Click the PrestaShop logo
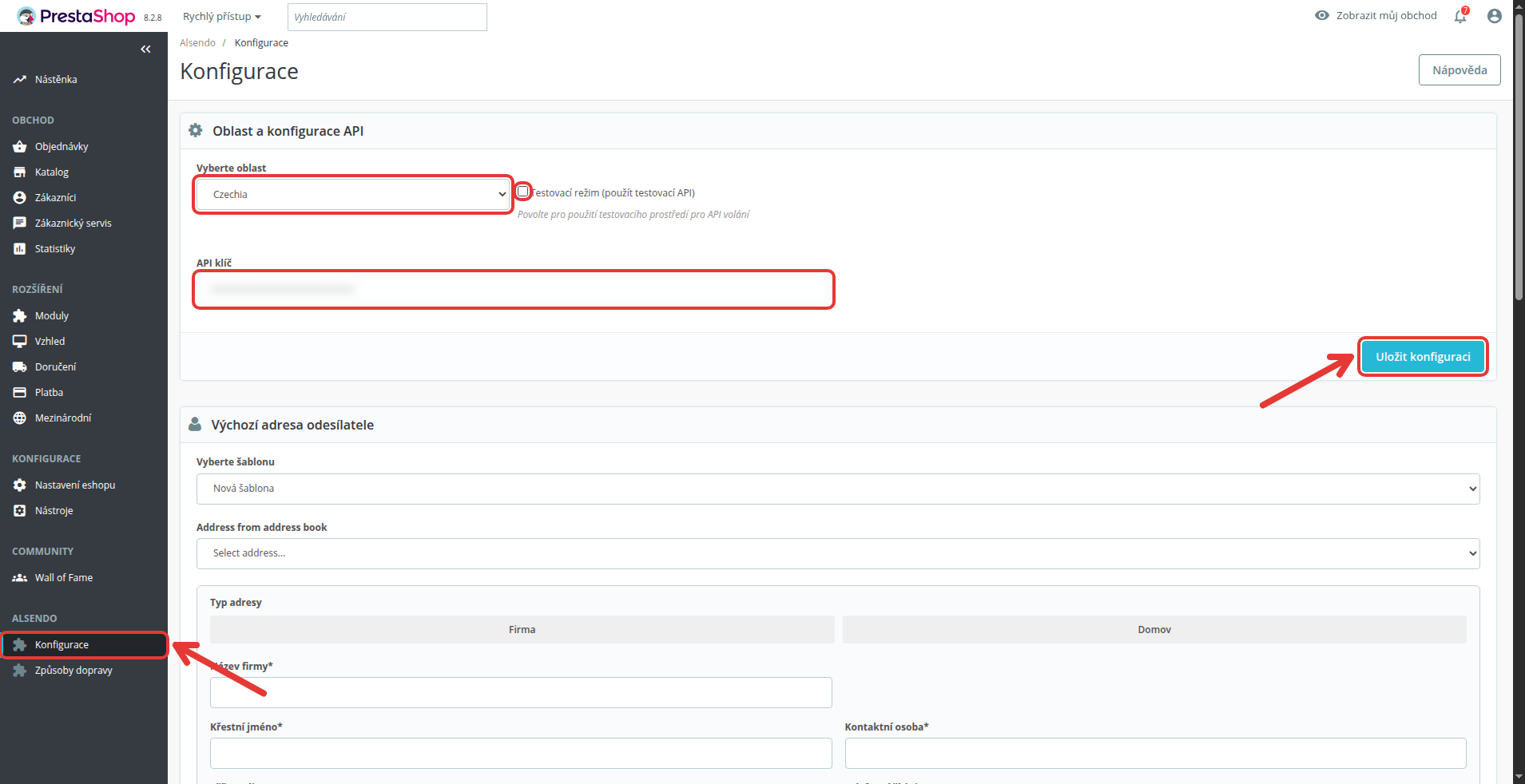This screenshot has width=1525, height=784. [76, 16]
